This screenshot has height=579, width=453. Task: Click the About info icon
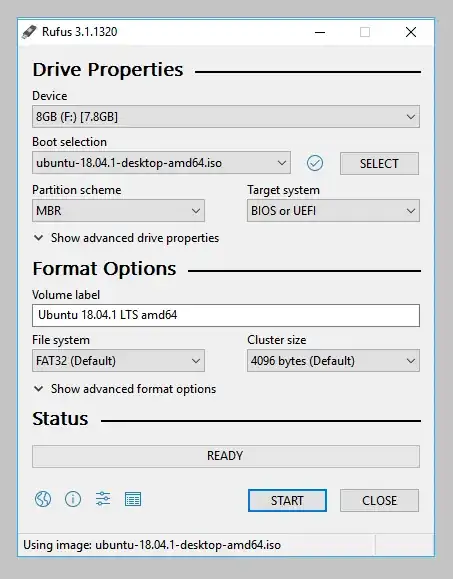click(73, 499)
